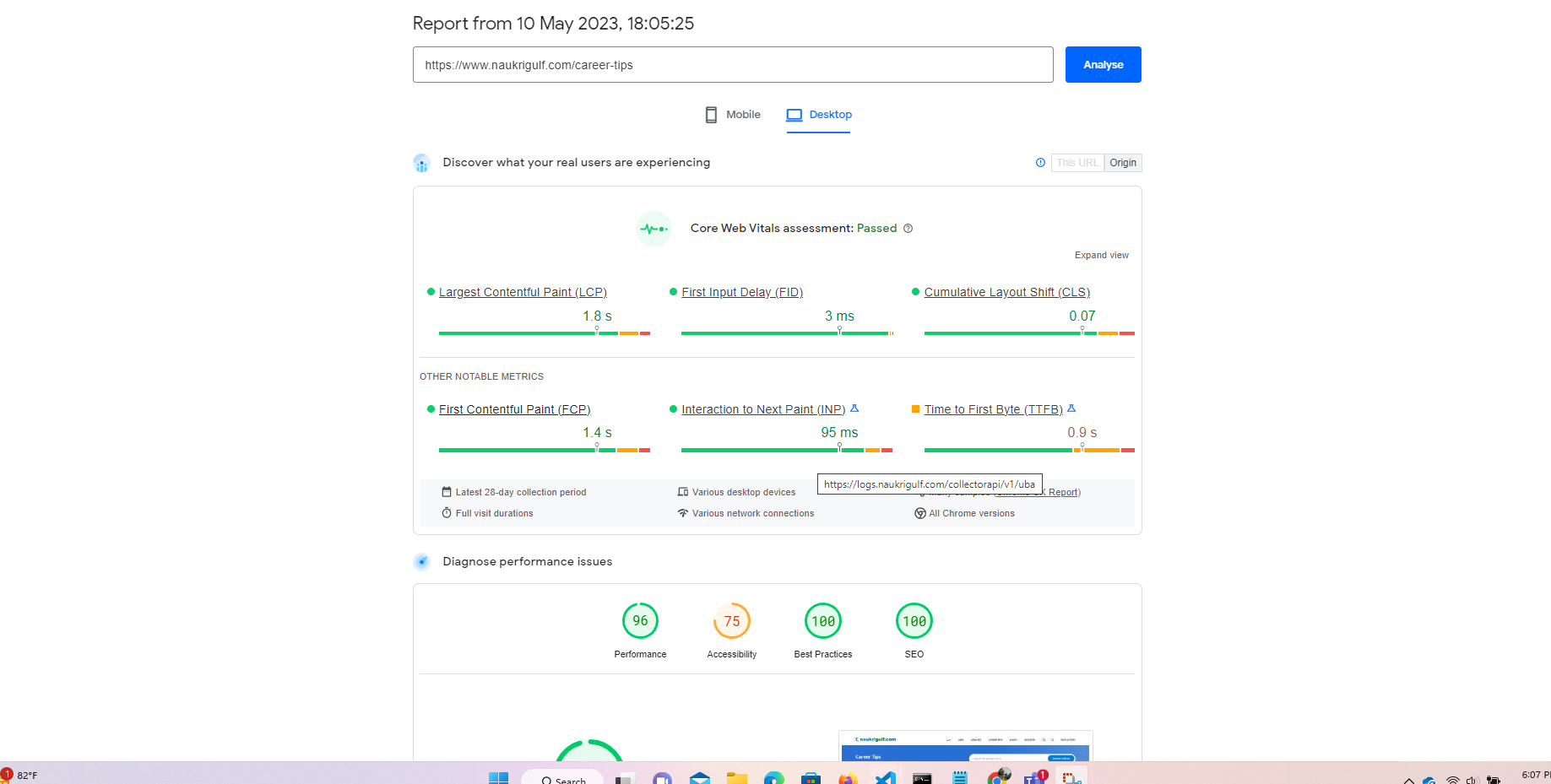Click the experimental flask icon next to INP
The image size is (1551, 784).
click(854, 408)
